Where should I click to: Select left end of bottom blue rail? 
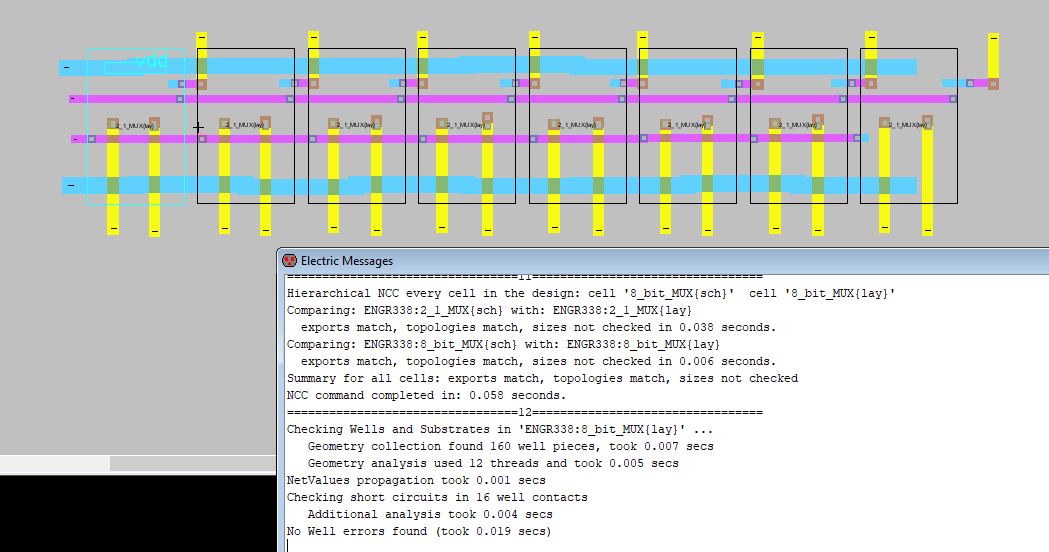[x=69, y=185]
